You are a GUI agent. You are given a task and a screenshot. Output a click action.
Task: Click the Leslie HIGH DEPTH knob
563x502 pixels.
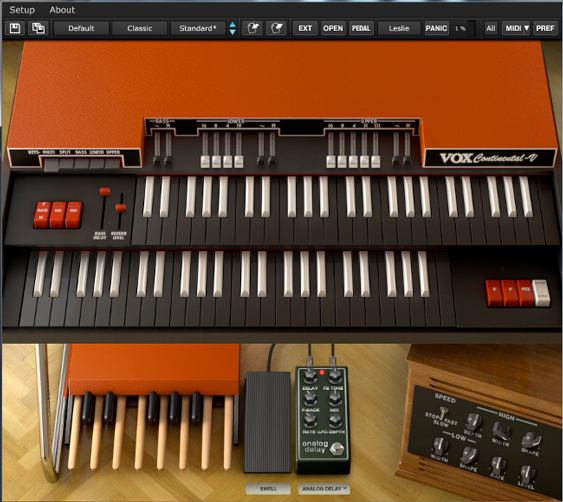474,421
